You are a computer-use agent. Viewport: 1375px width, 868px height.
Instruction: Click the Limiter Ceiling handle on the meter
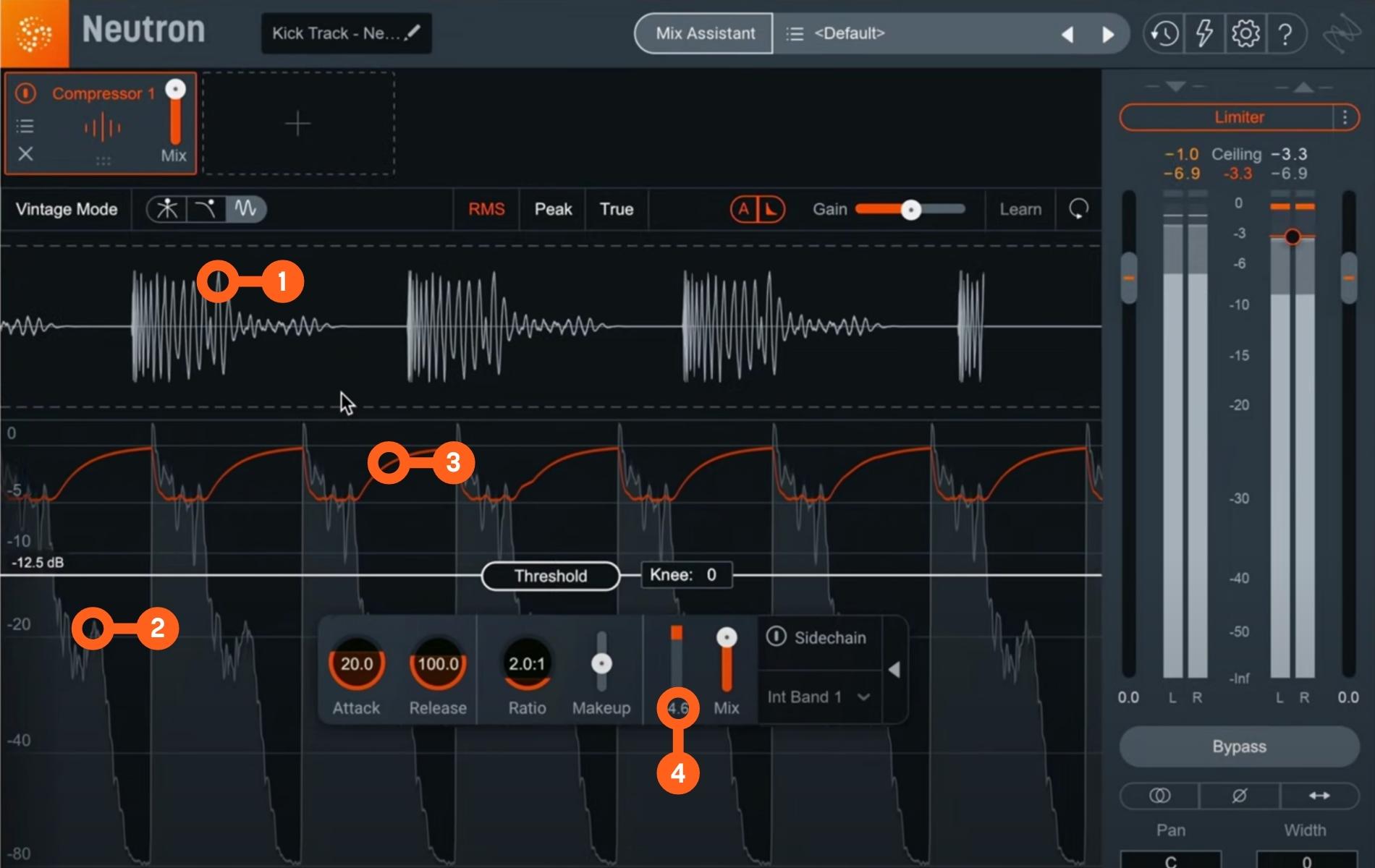(1292, 237)
